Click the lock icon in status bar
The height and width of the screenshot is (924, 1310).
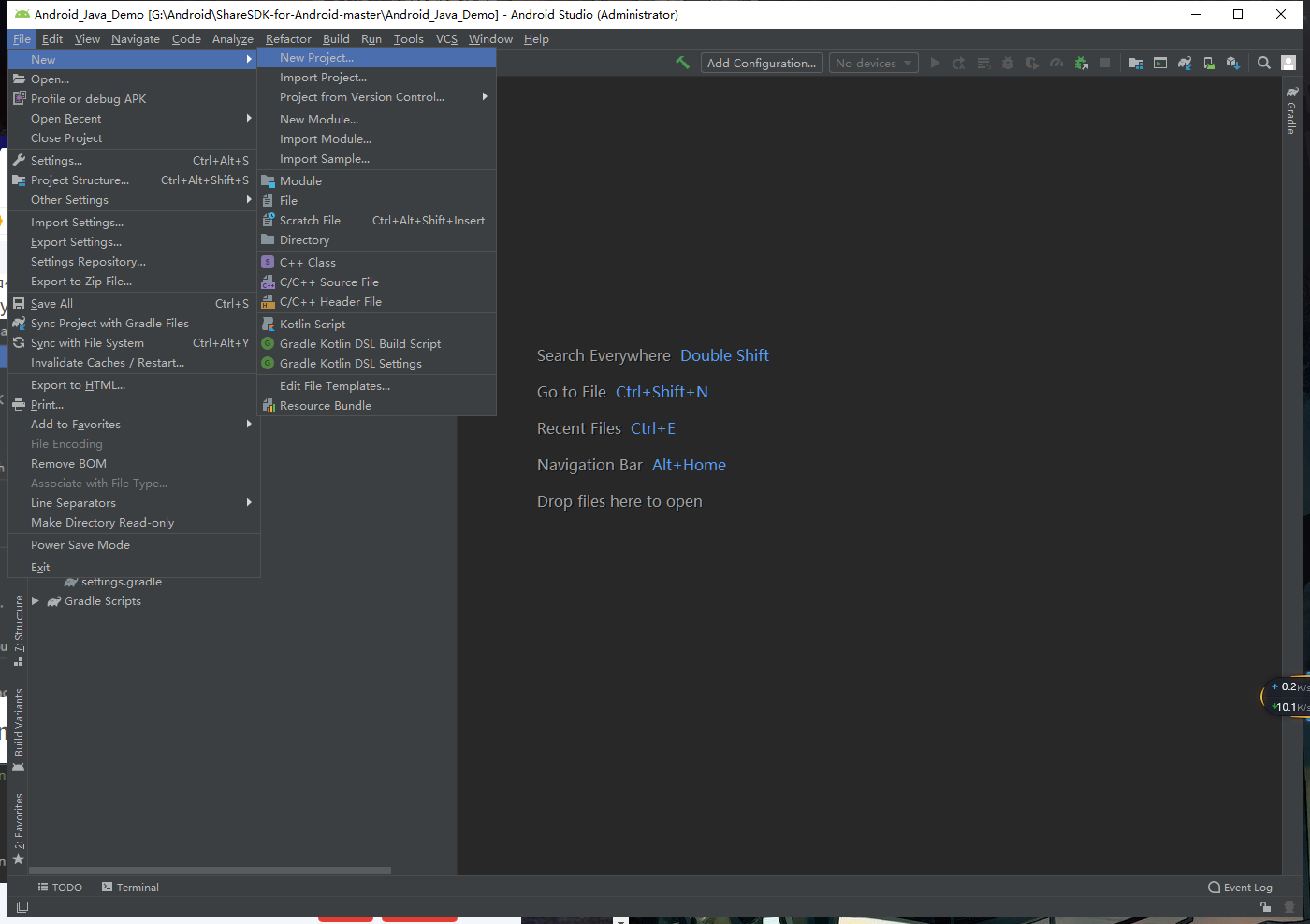pos(1265,906)
